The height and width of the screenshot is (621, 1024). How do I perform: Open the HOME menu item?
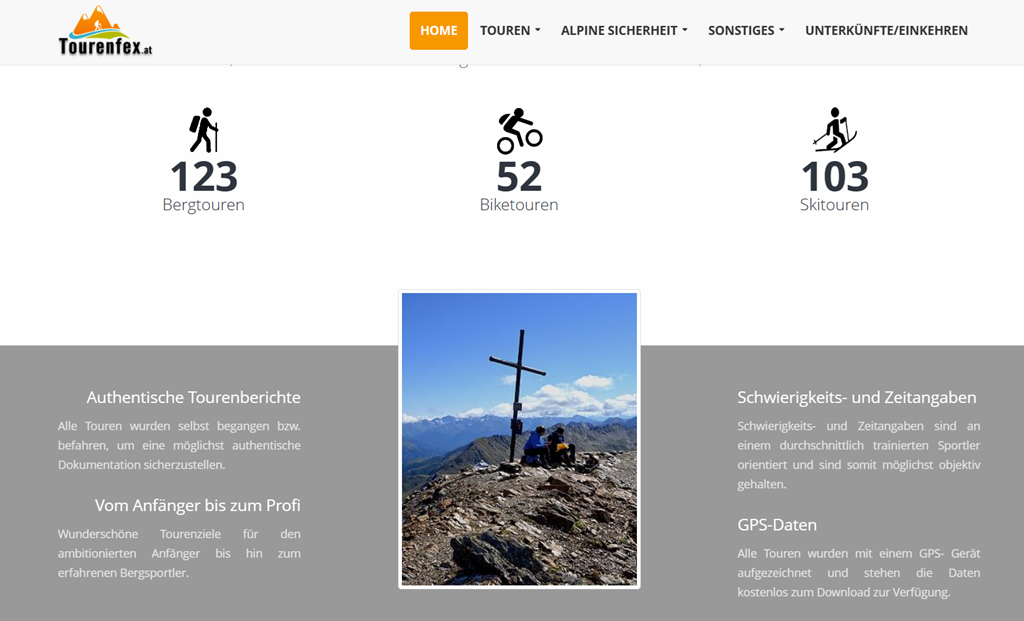[x=438, y=30]
